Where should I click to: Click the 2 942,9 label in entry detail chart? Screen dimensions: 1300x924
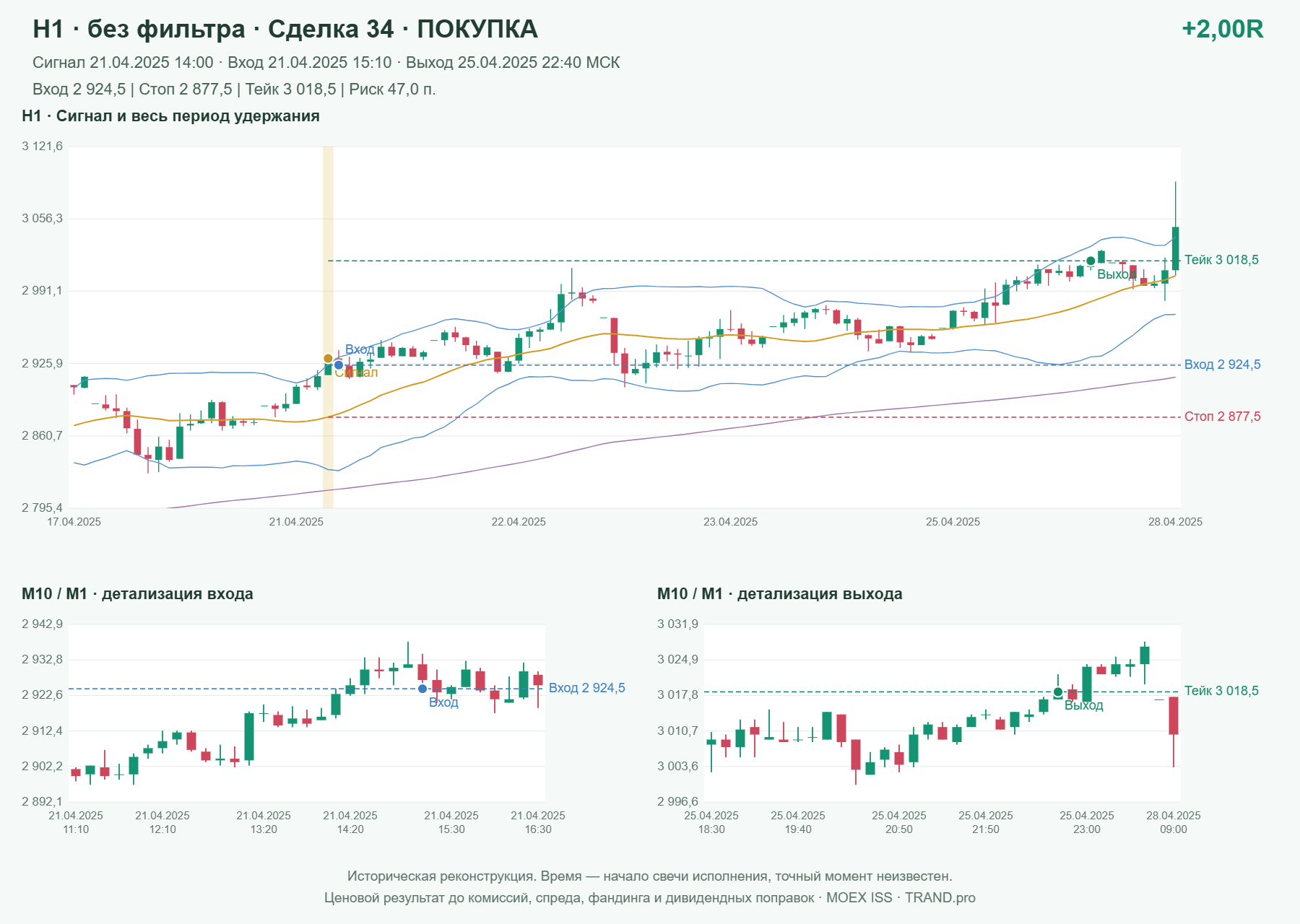click(43, 624)
